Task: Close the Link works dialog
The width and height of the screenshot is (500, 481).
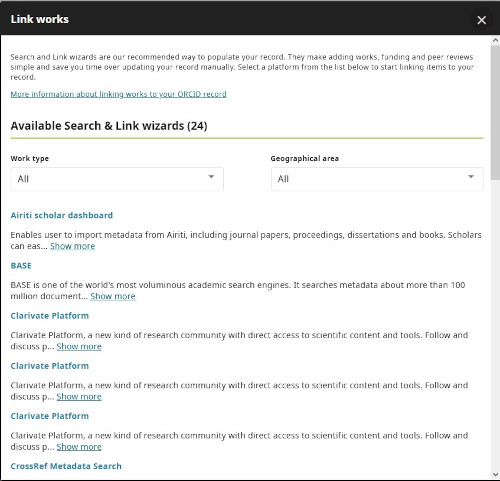Action: point(481,20)
